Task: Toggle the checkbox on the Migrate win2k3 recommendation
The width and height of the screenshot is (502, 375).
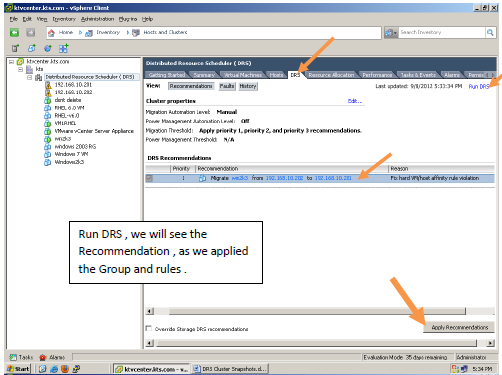Action: tap(149, 178)
